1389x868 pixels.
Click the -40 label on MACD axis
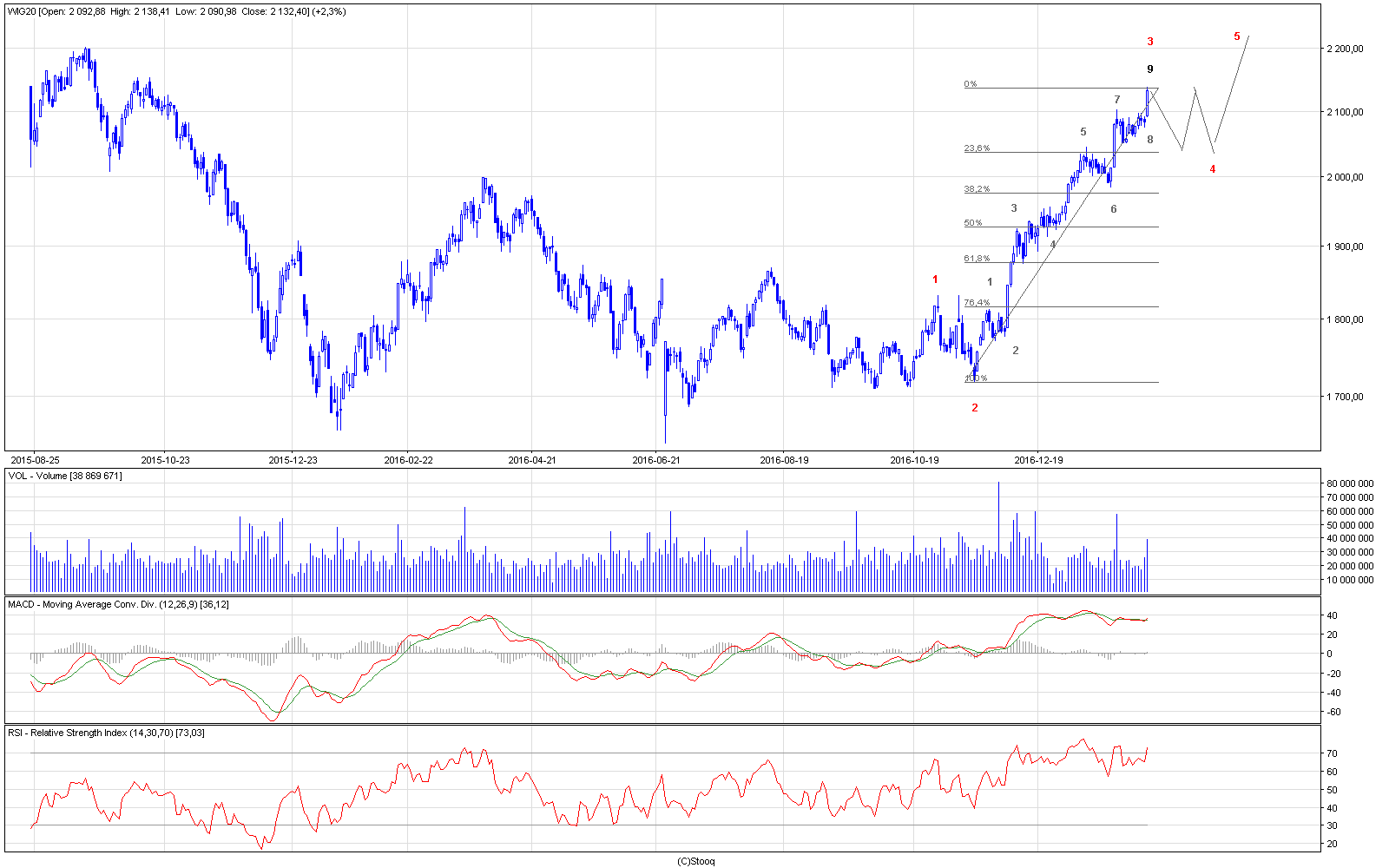pos(1334,693)
